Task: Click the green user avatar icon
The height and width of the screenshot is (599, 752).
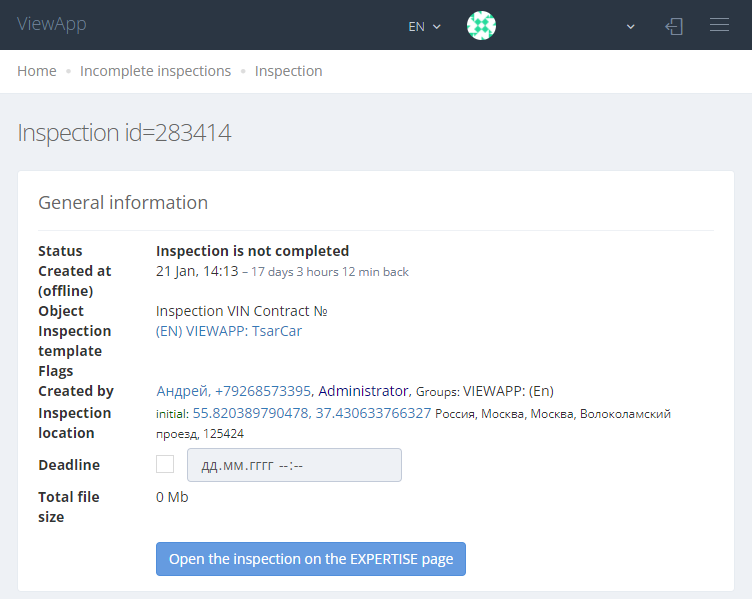Action: 482,25
